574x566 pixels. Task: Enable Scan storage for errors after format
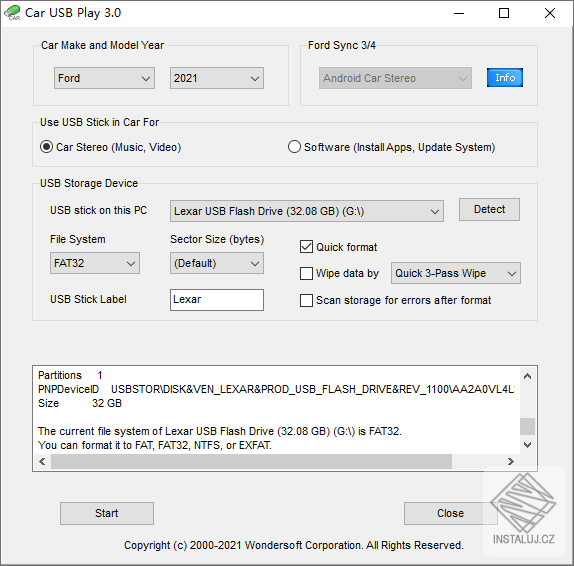click(306, 301)
